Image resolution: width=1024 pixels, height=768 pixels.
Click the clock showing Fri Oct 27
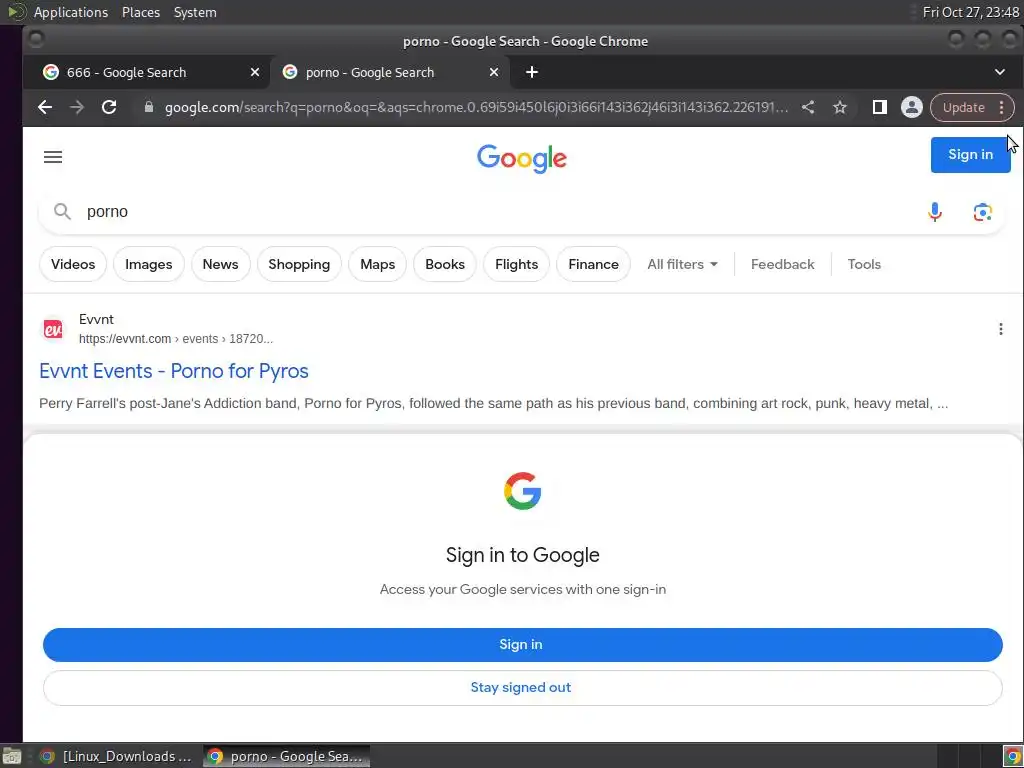pyautogui.click(x=970, y=12)
